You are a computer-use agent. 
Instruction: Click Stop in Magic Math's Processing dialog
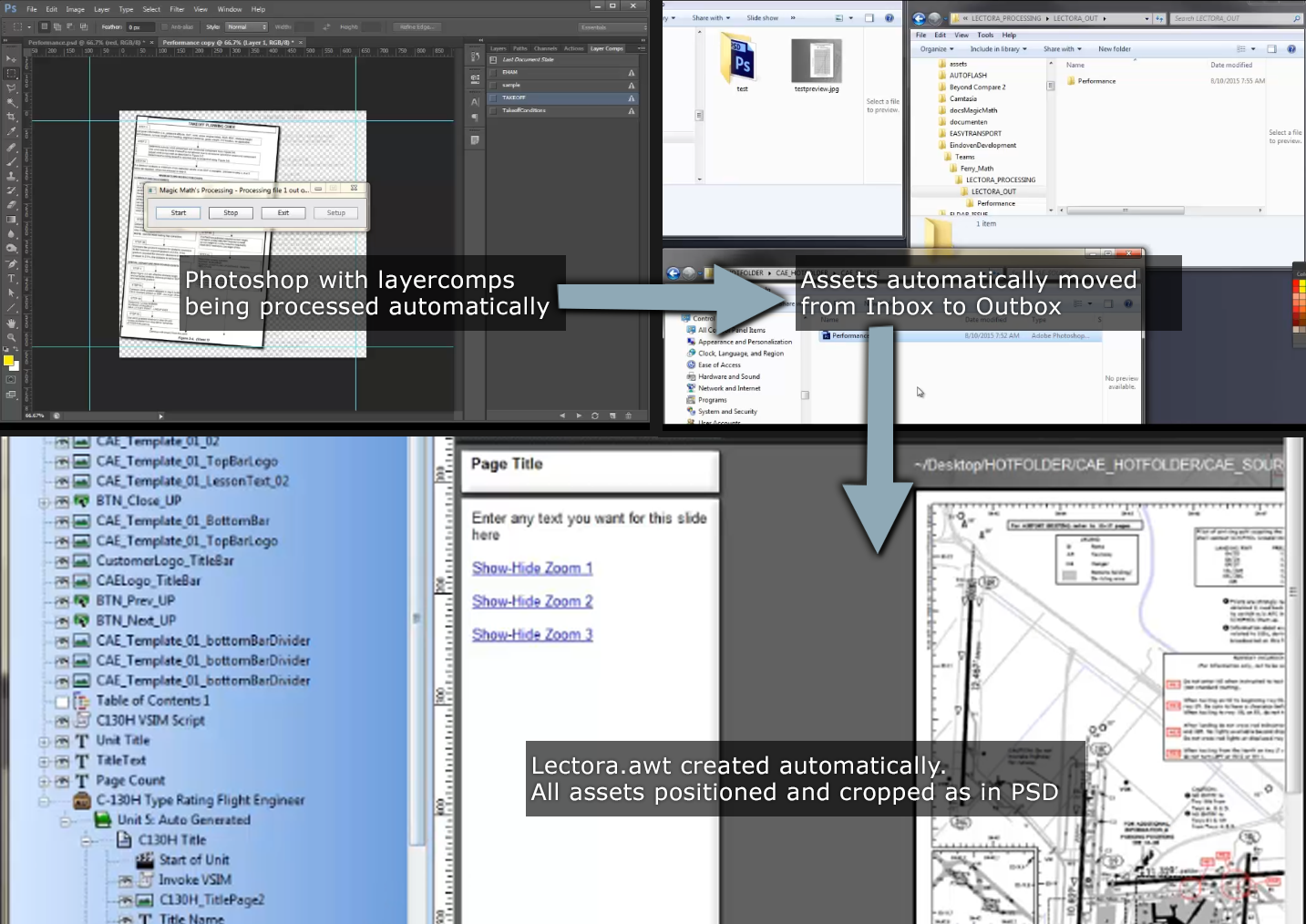(231, 212)
